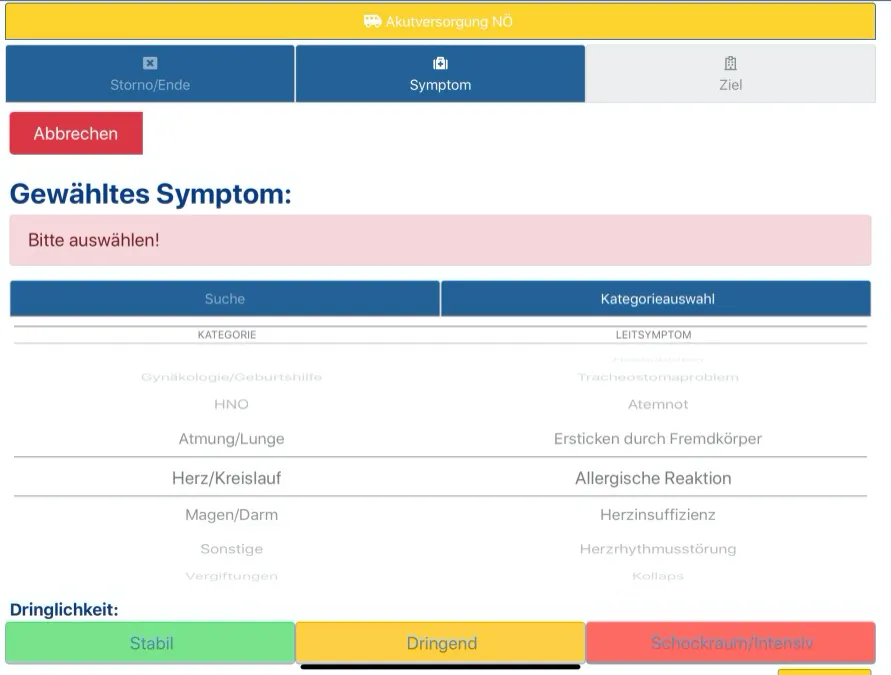Open the Storno/Ende tab

point(150,74)
